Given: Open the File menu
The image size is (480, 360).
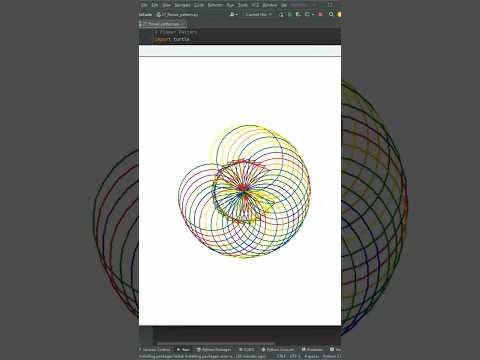Looking at the screenshot, I should click(x=144, y=5).
